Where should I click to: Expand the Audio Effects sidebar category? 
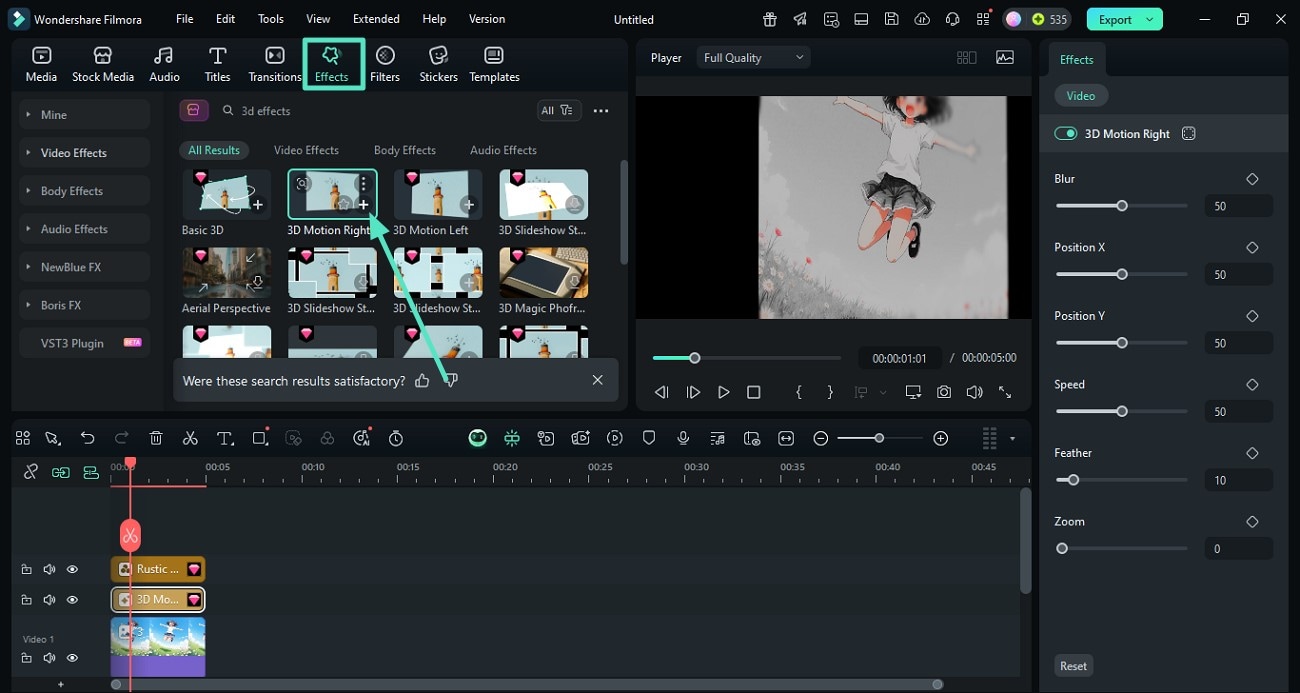click(x=85, y=229)
